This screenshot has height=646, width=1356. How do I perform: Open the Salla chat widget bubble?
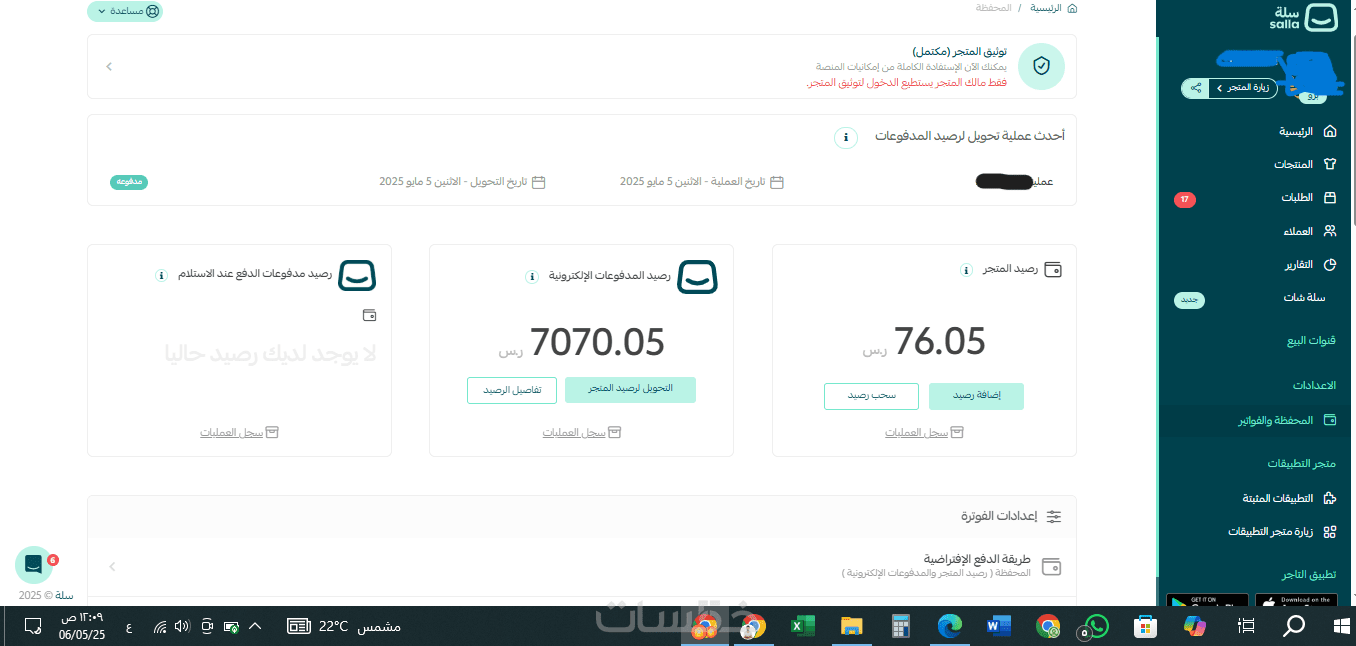[x=33, y=565]
